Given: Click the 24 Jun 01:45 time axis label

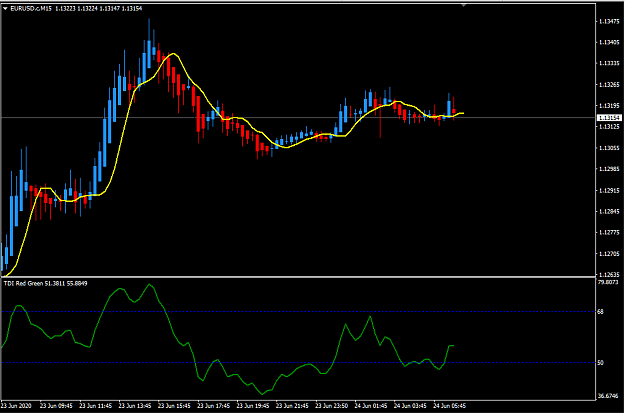Looking at the screenshot, I should coord(371,406).
